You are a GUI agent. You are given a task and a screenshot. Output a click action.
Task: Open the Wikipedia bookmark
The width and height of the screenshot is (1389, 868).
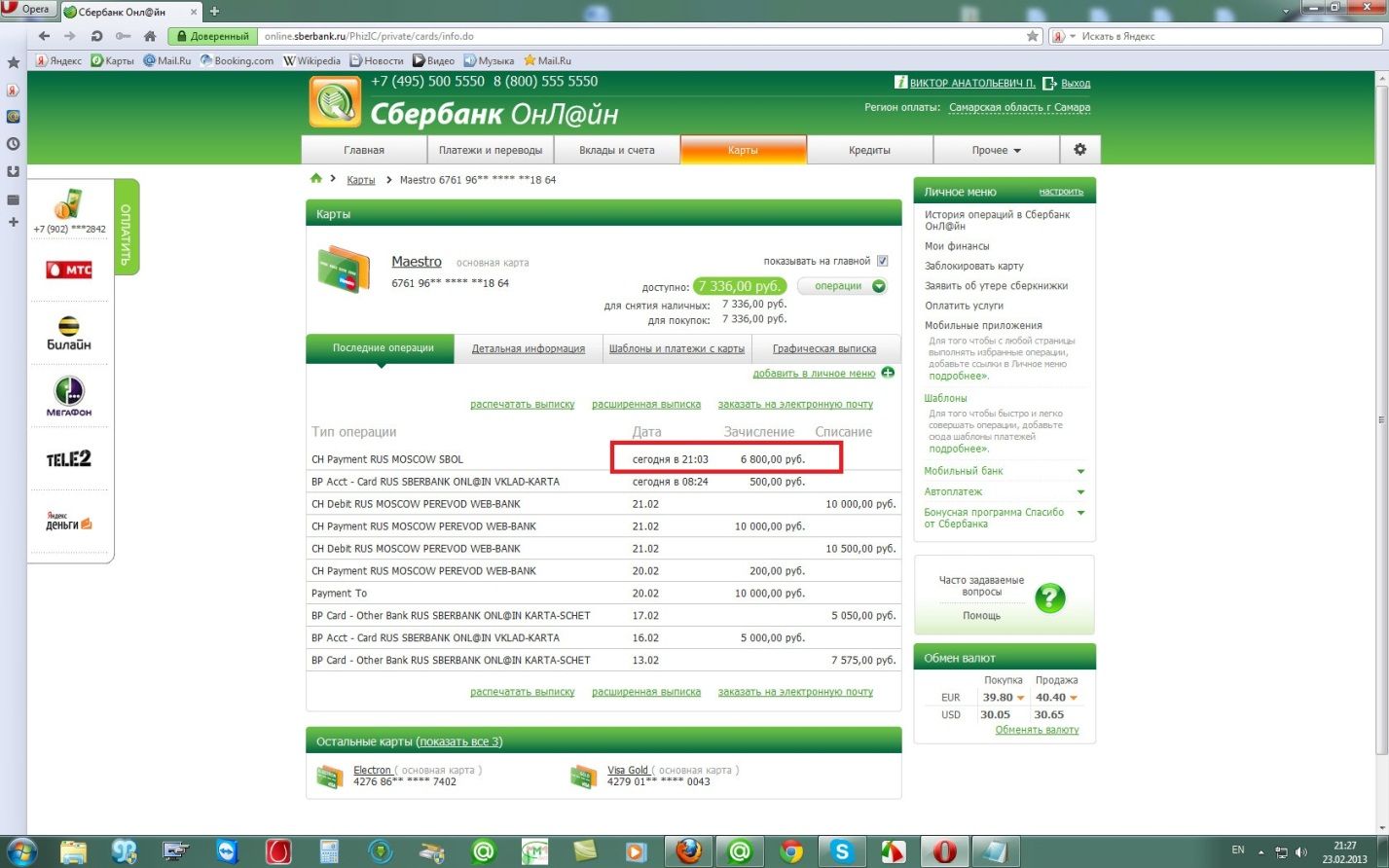[311, 60]
